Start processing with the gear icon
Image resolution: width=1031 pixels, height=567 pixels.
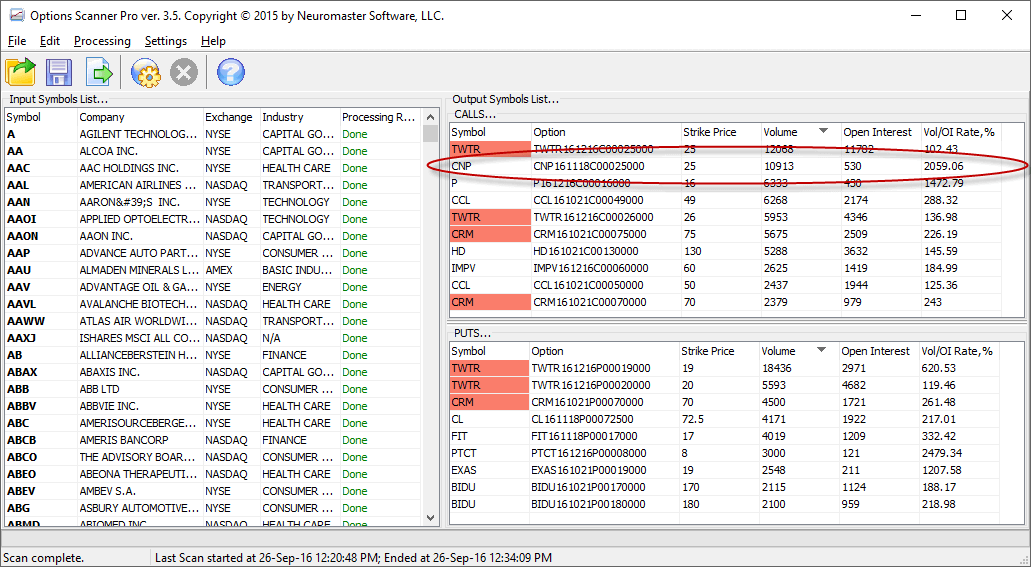click(x=145, y=72)
